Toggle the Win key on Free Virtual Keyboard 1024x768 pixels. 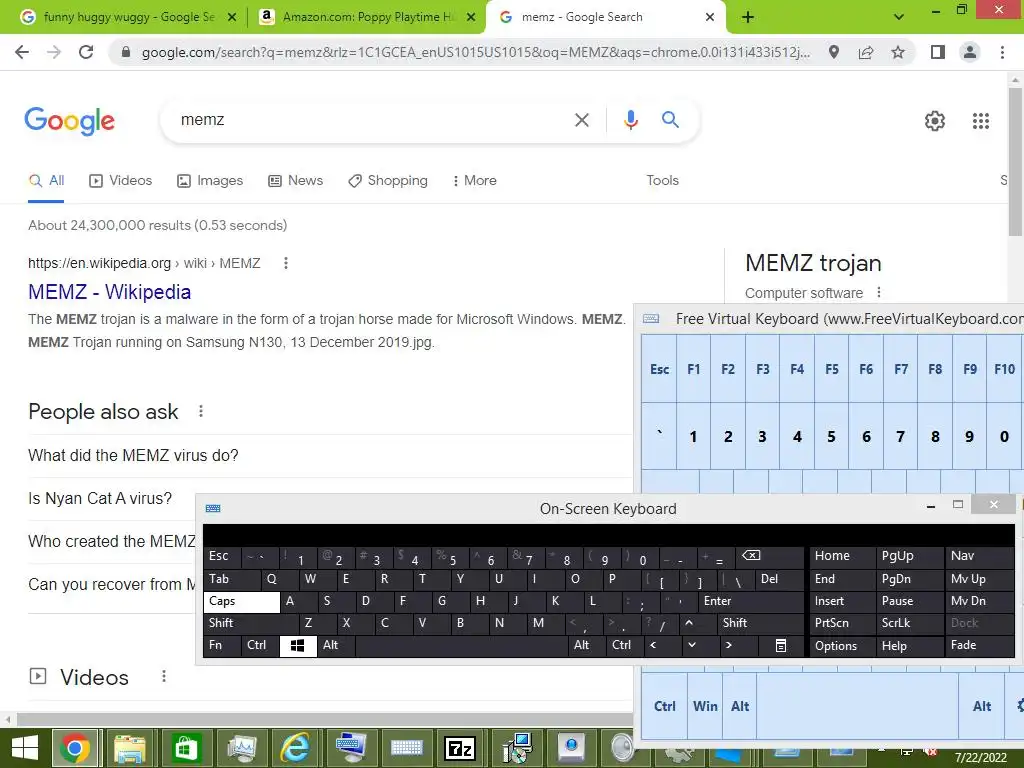click(x=705, y=706)
